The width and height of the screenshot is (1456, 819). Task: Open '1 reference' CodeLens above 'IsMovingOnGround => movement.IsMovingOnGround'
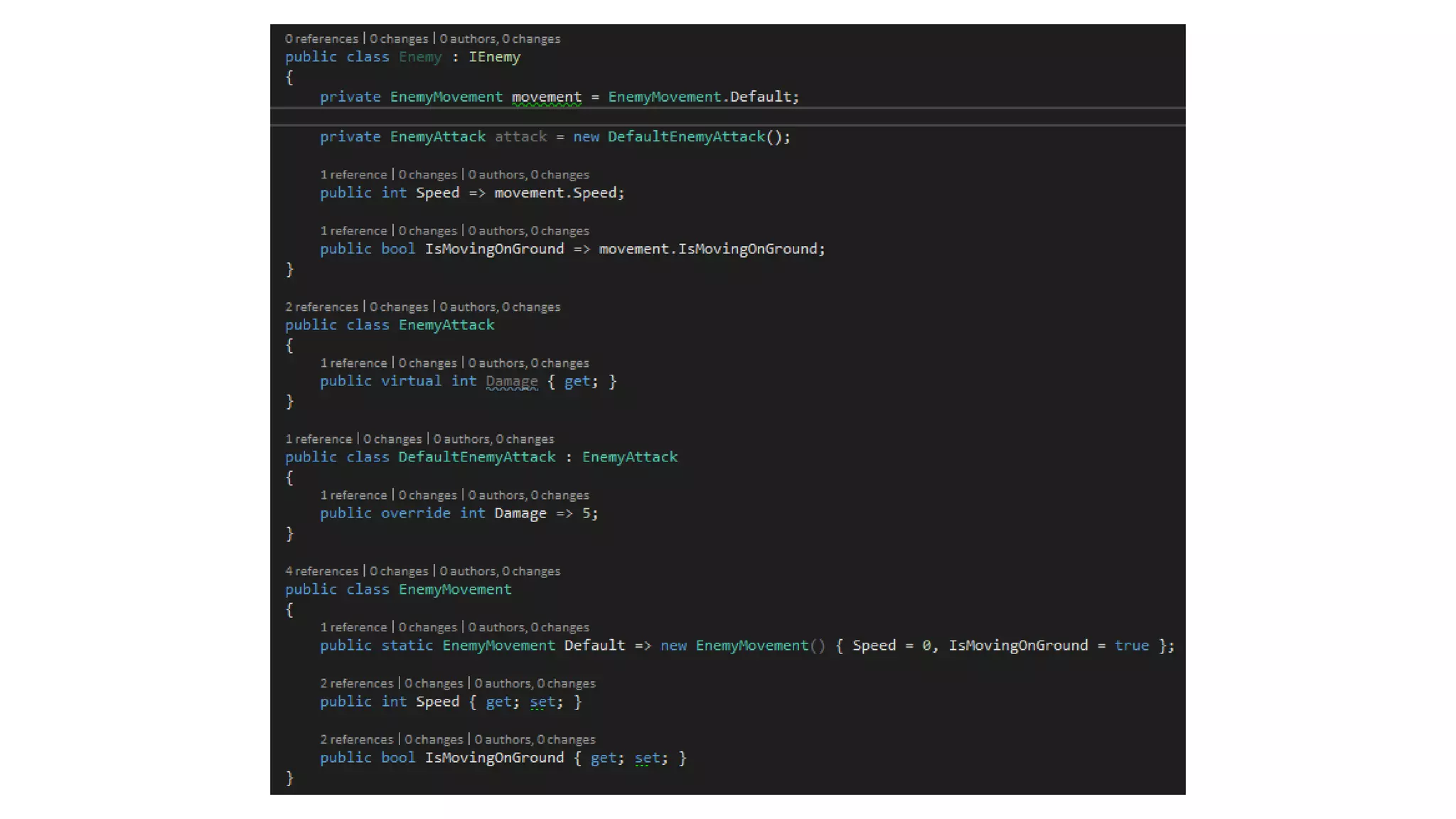353,231
